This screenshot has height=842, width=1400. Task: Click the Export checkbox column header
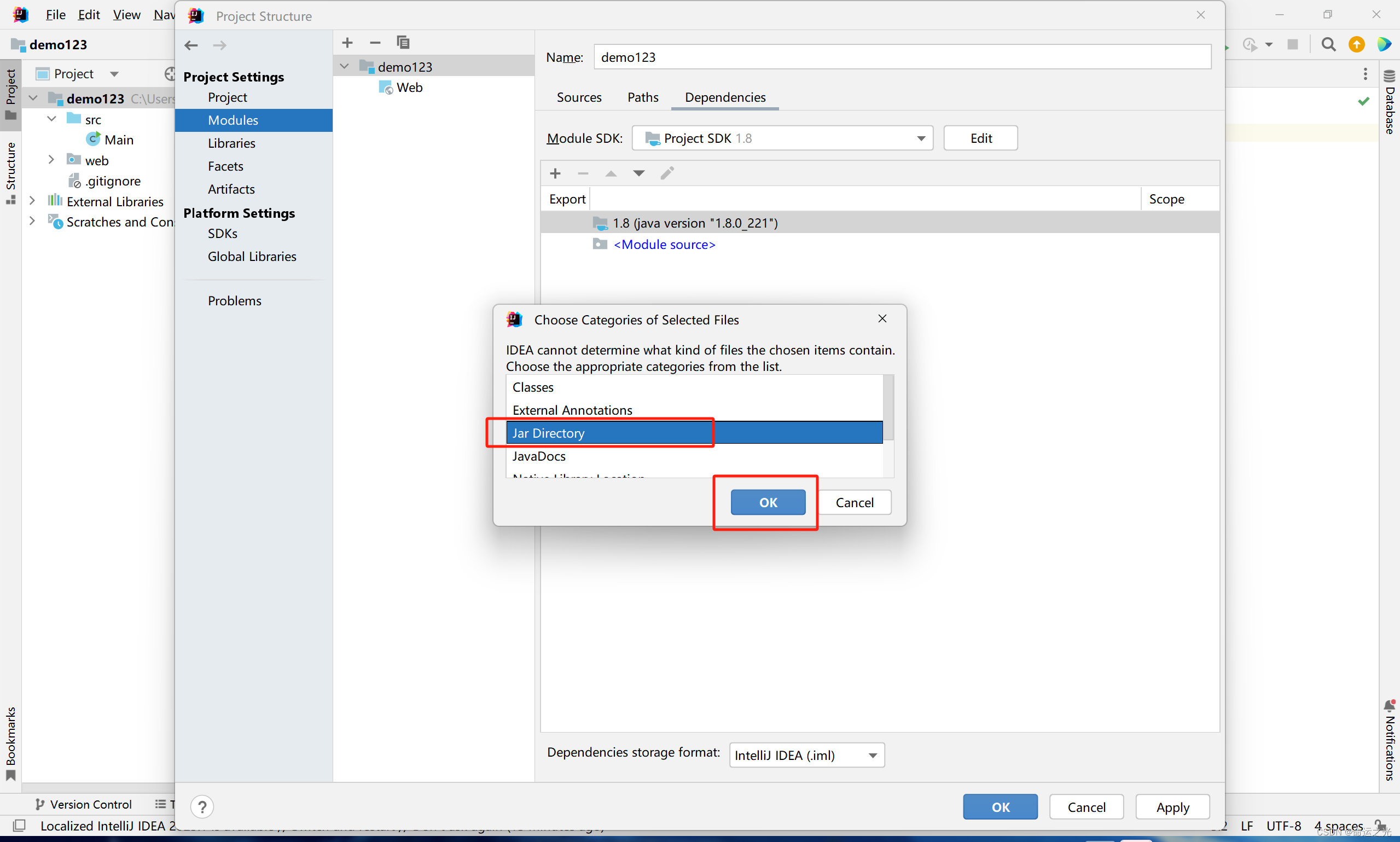tap(568, 199)
